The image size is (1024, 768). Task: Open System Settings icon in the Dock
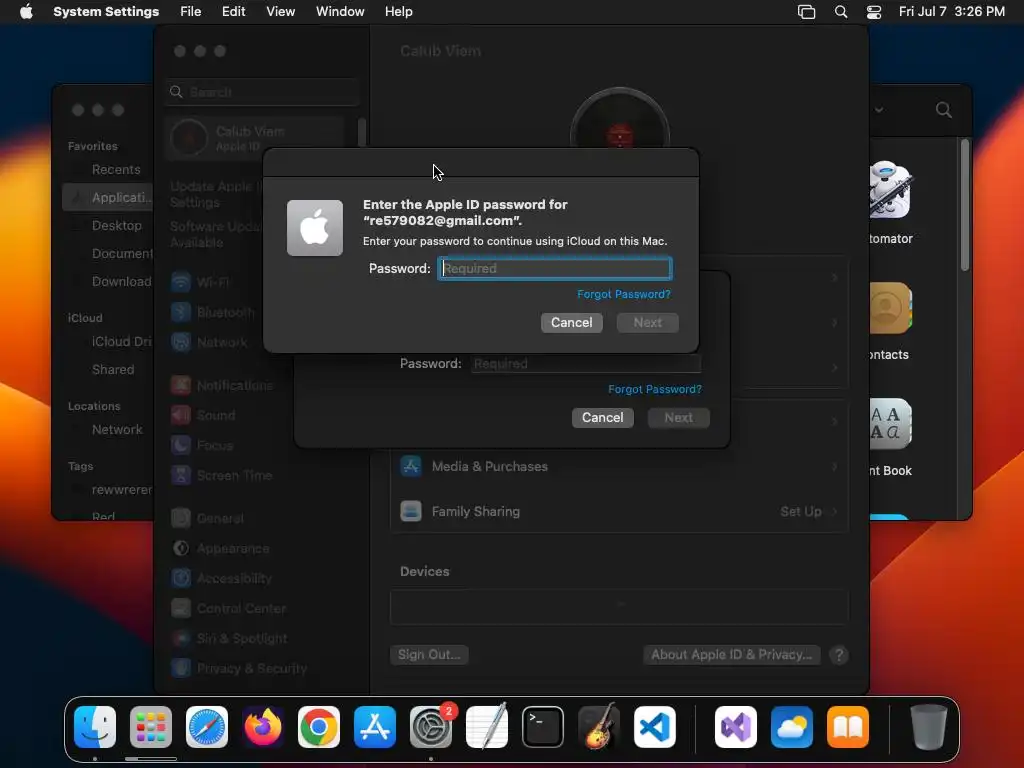point(431,727)
